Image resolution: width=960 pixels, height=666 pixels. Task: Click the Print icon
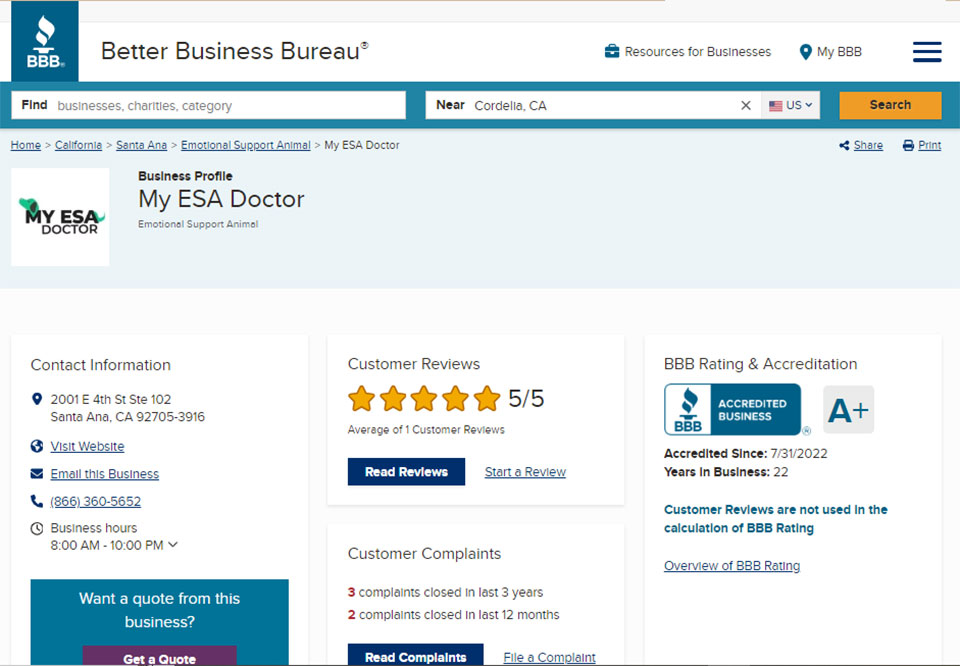908,146
